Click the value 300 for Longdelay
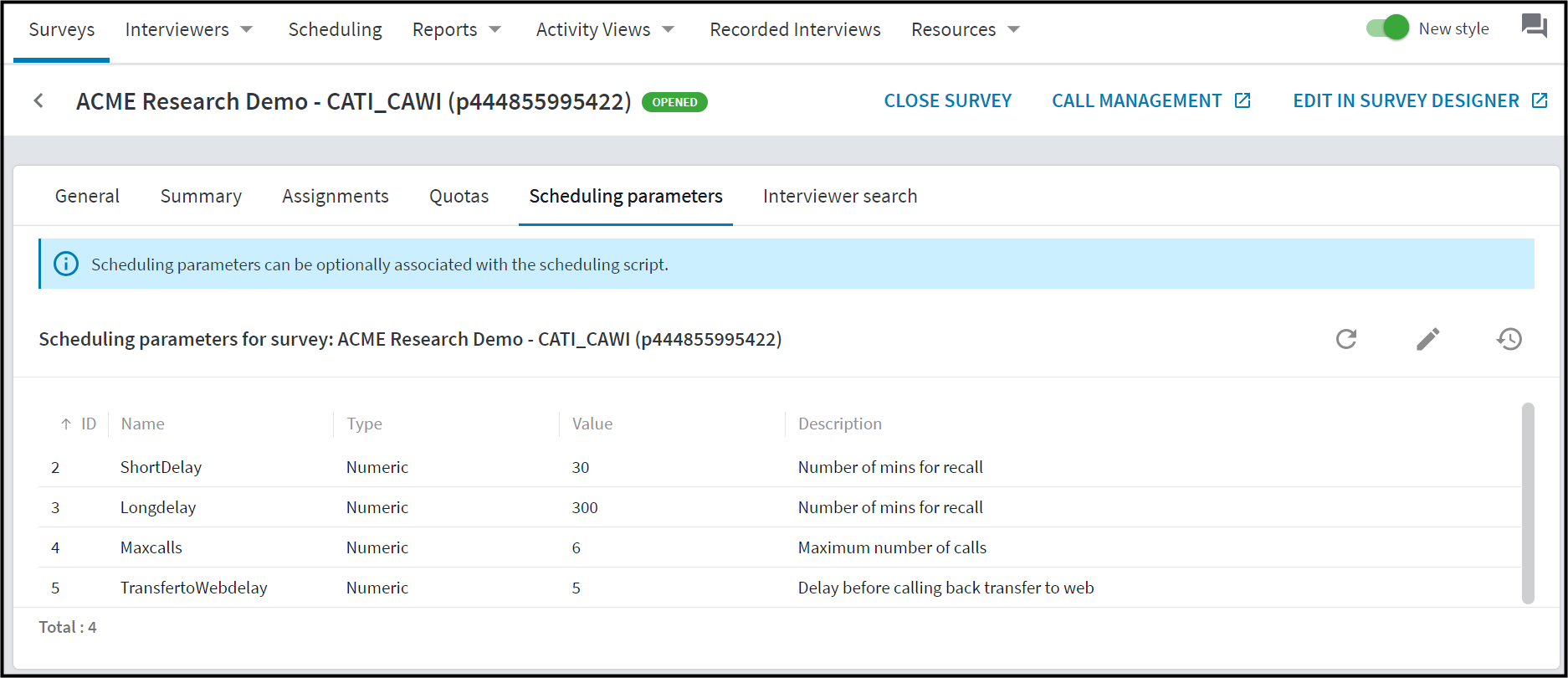This screenshot has height=678, width=1568. (585, 507)
